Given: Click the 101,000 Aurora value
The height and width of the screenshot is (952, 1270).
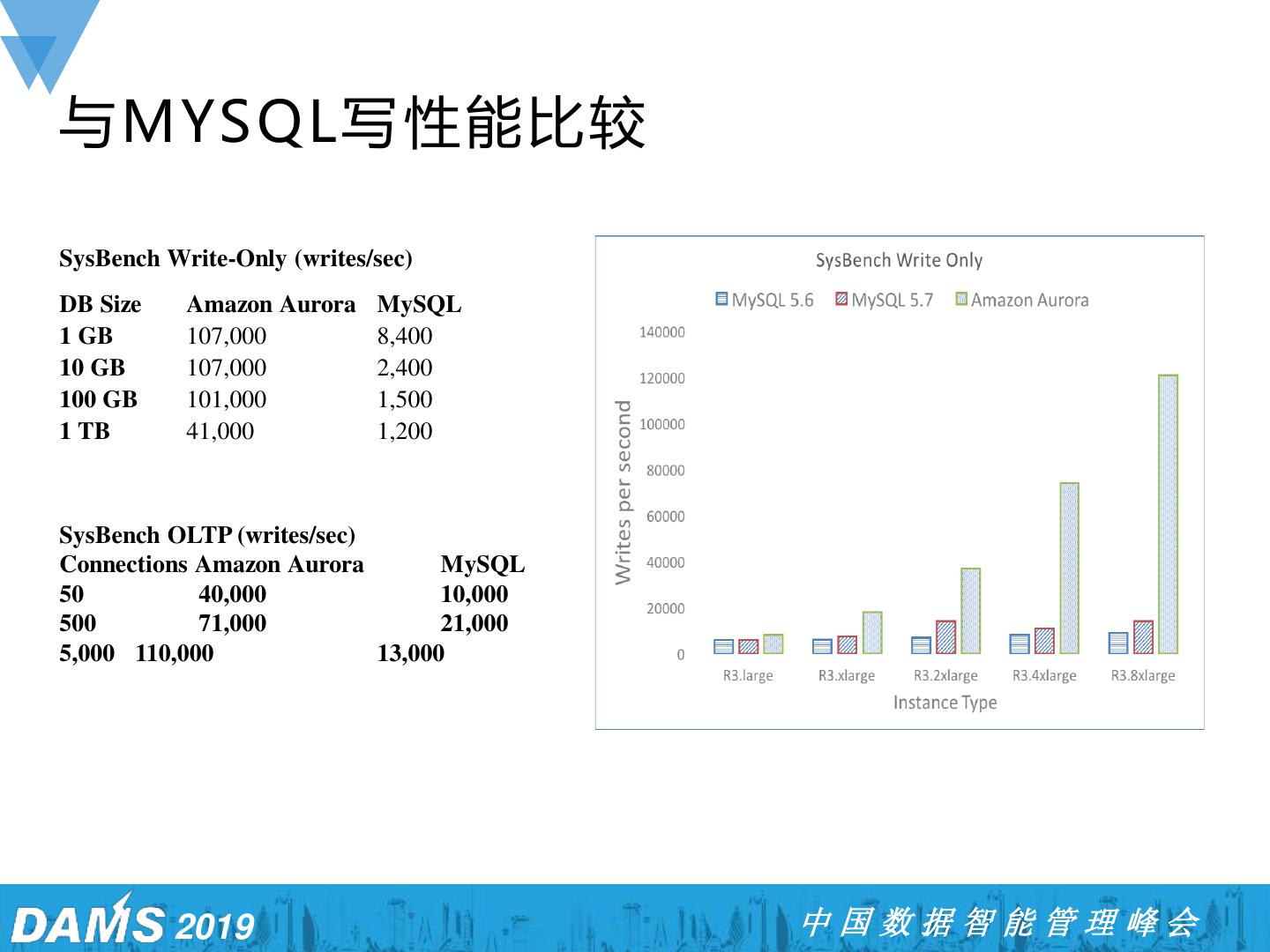Looking at the screenshot, I should (227, 399).
